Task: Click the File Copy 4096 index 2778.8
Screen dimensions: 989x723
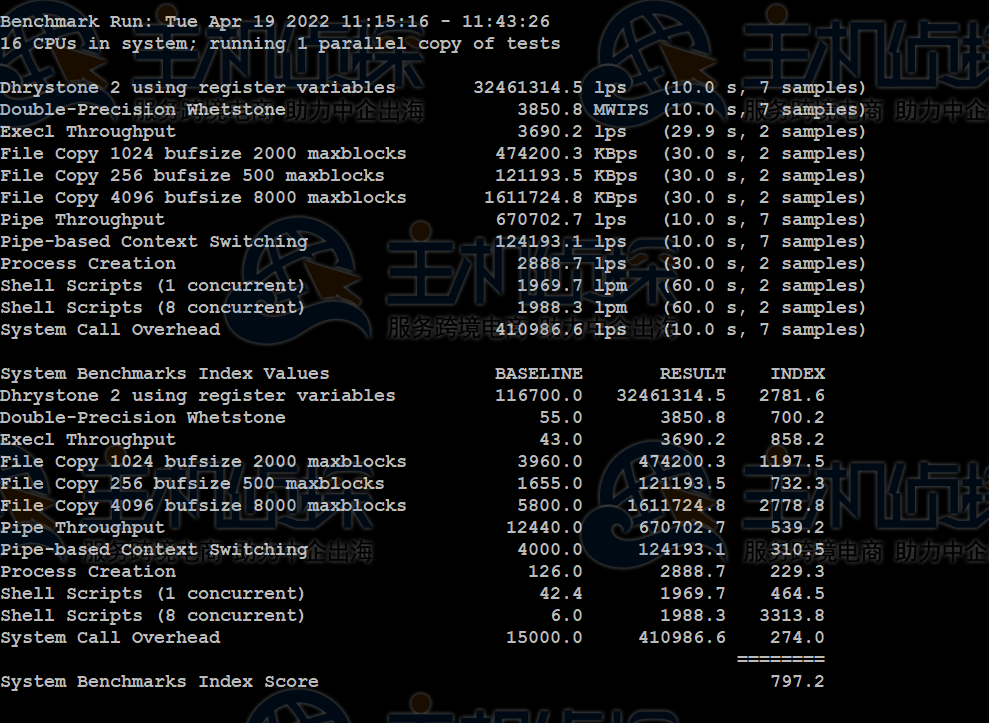Action: 792,505
